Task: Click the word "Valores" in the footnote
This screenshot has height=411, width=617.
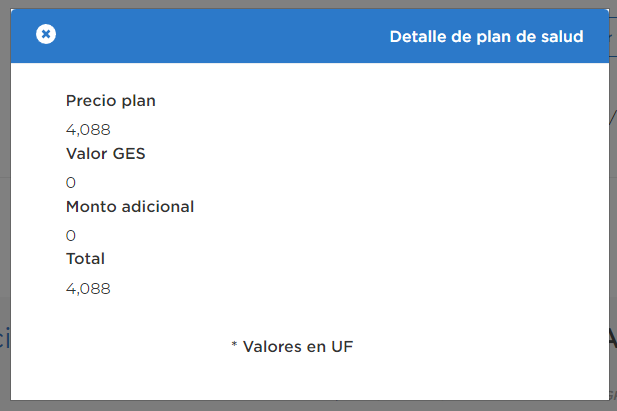Action: tap(272, 346)
